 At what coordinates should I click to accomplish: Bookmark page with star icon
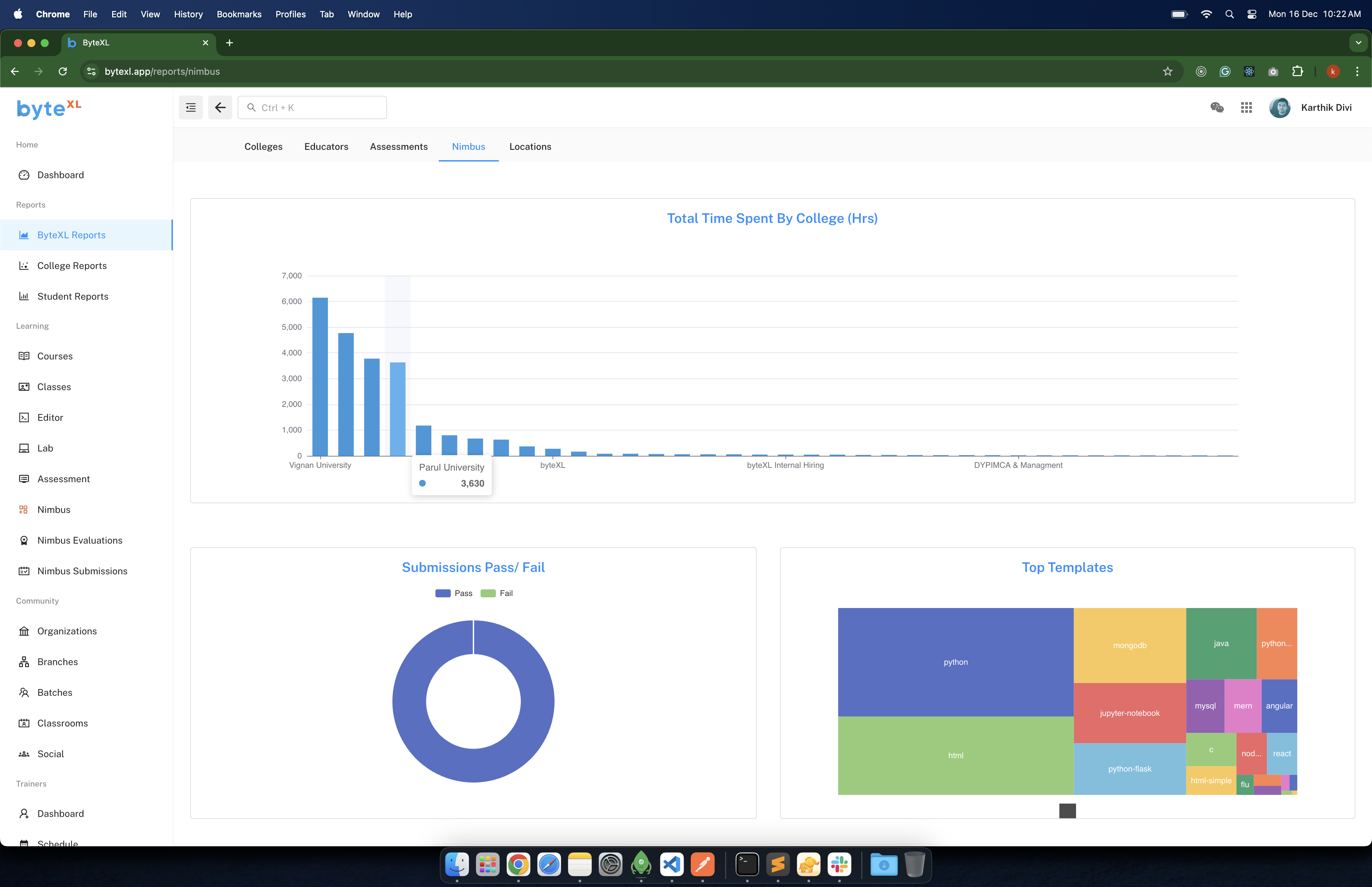point(1167,71)
